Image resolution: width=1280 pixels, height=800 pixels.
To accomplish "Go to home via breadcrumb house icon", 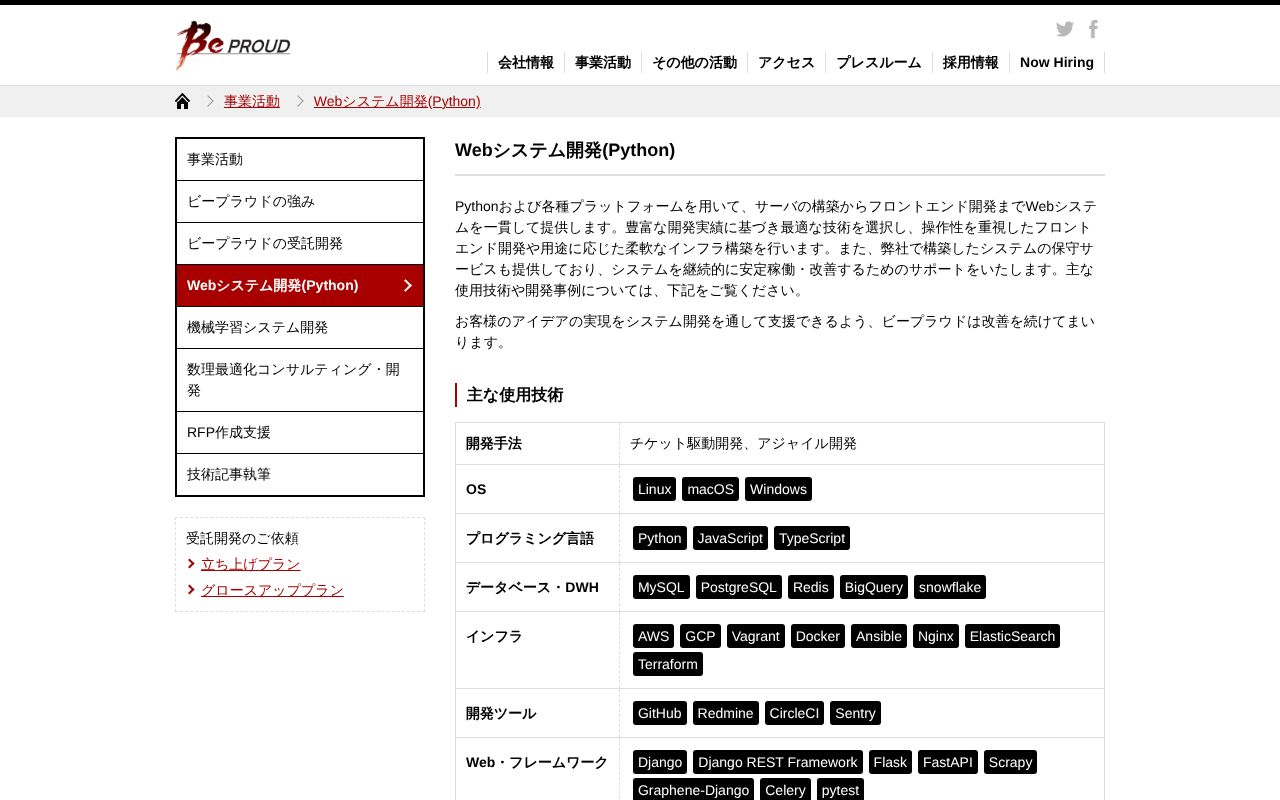I will pyautogui.click(x=182, y=101).
